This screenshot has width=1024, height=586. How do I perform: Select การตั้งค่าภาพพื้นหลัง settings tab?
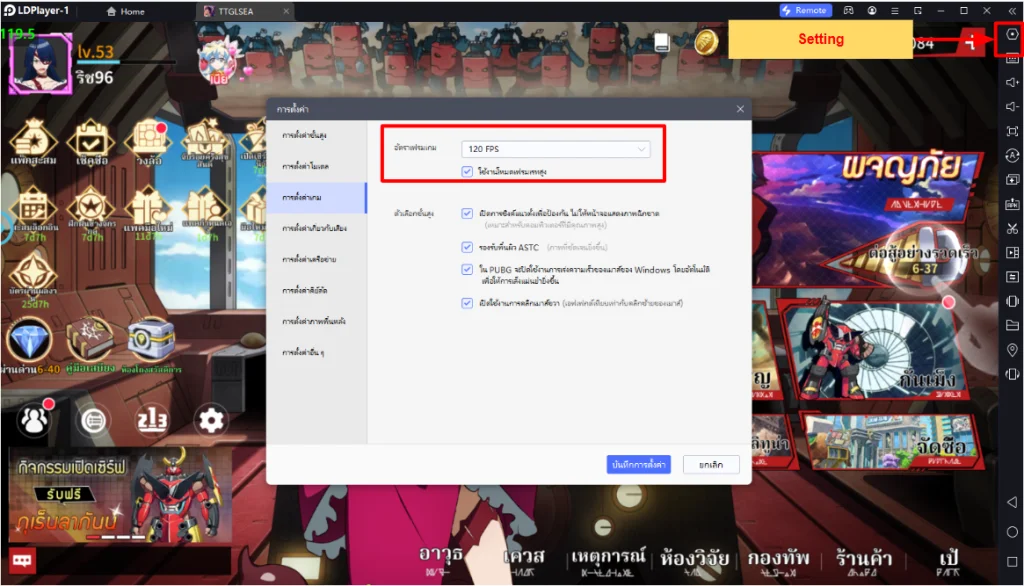click(317, 321)
